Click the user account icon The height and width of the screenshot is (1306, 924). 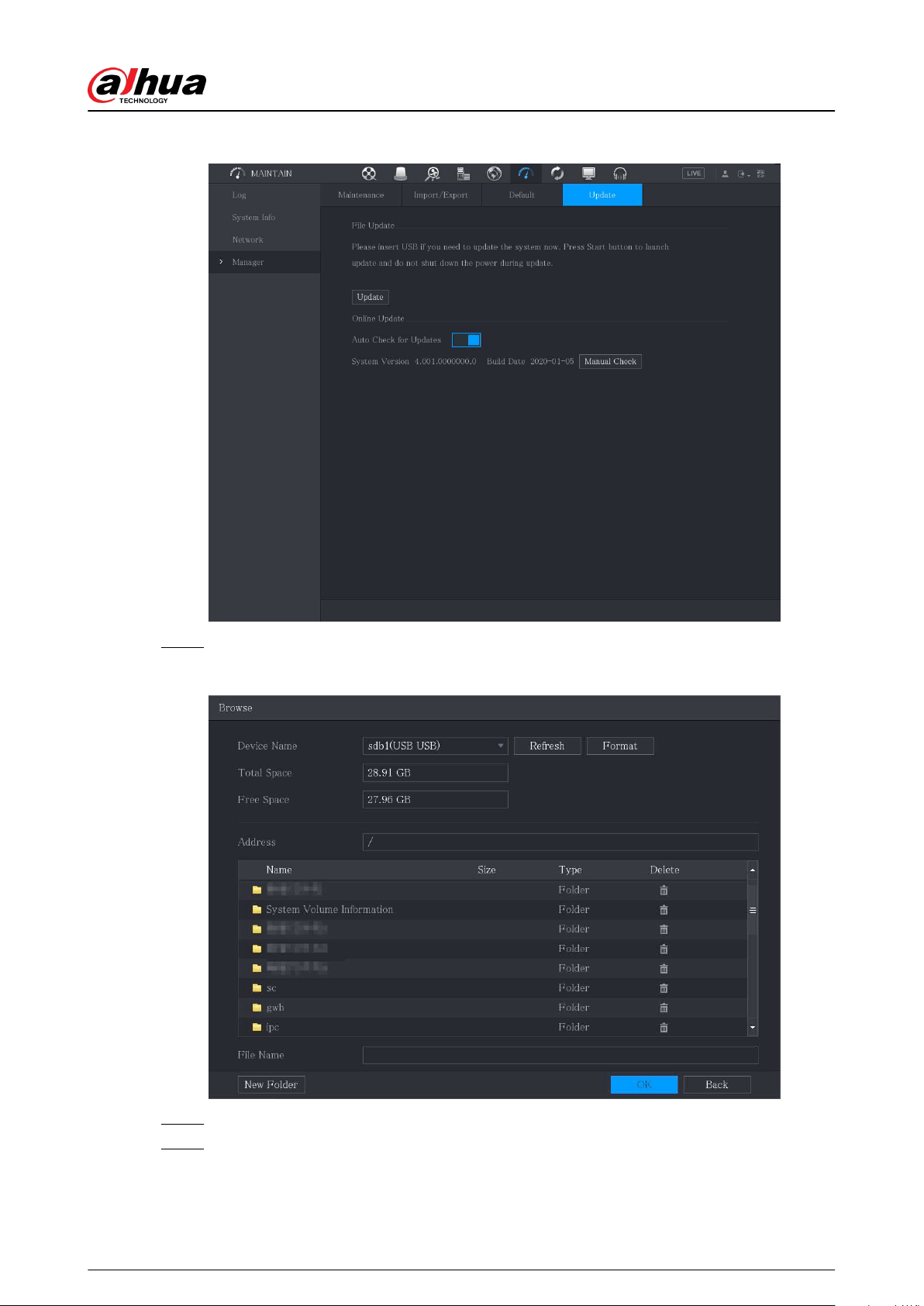point(725,174)
